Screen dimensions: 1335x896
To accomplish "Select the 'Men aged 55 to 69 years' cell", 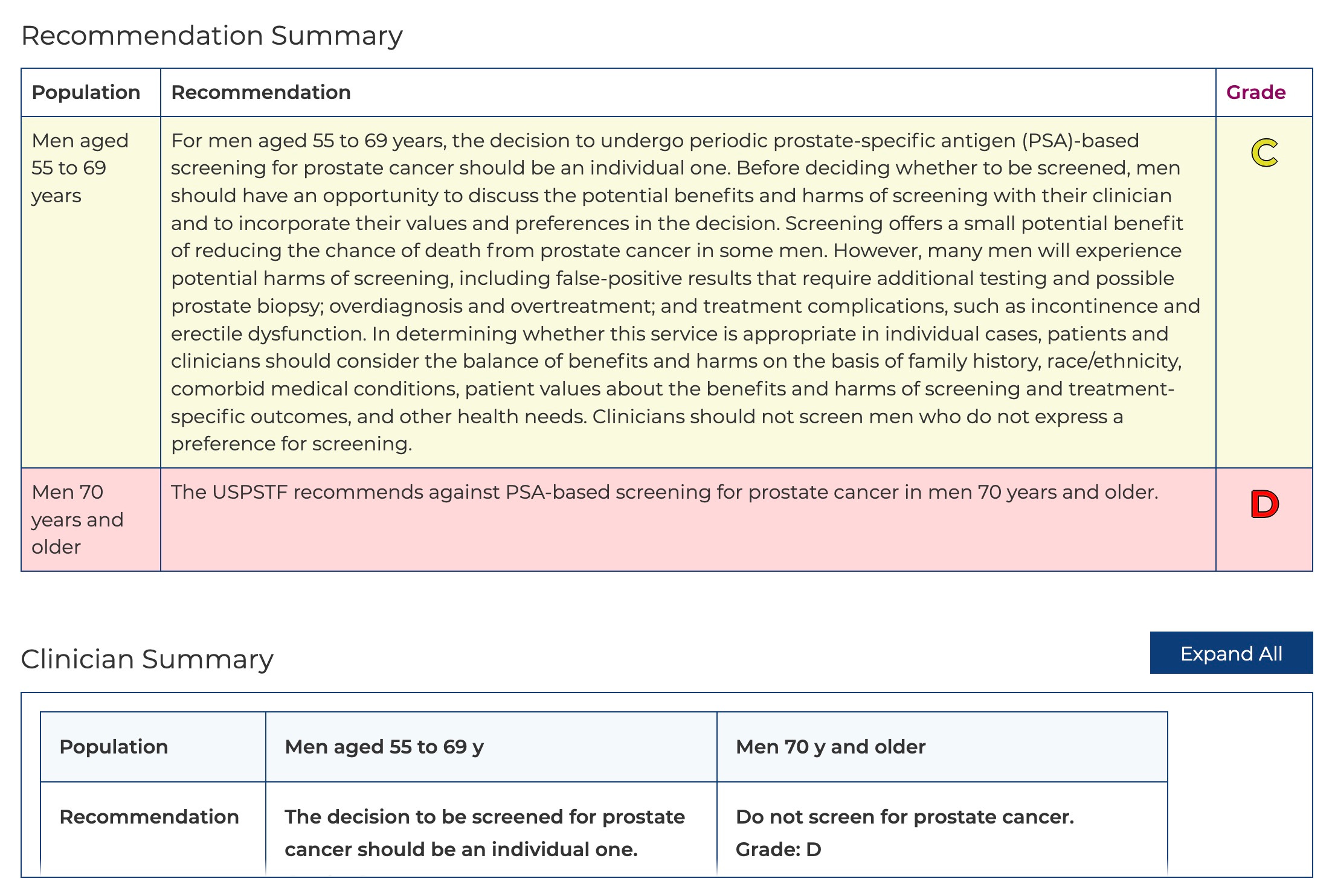I will coord(80,168).
